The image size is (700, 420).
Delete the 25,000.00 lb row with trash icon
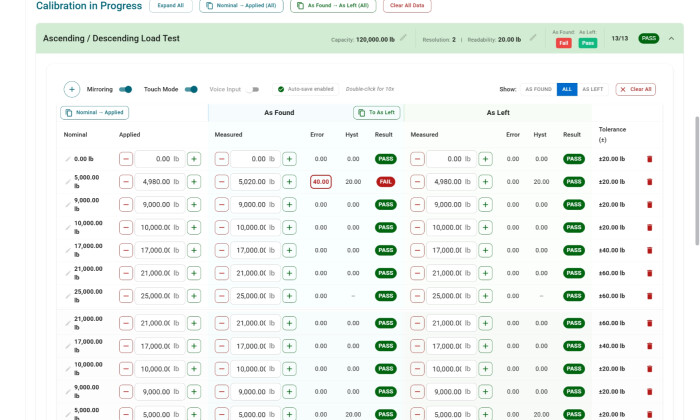point(649,296)
